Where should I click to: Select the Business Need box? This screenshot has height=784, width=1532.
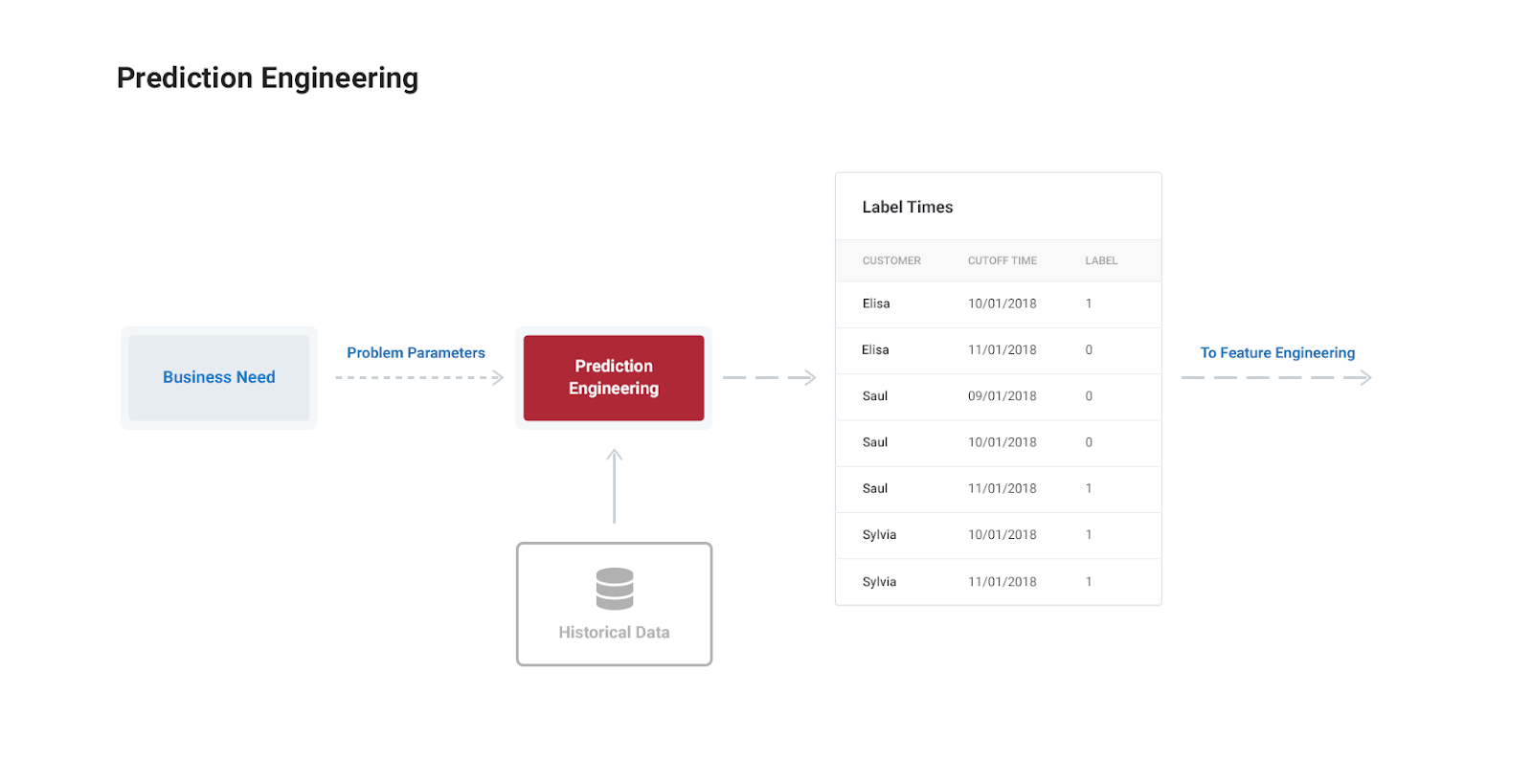click(219, 378)
